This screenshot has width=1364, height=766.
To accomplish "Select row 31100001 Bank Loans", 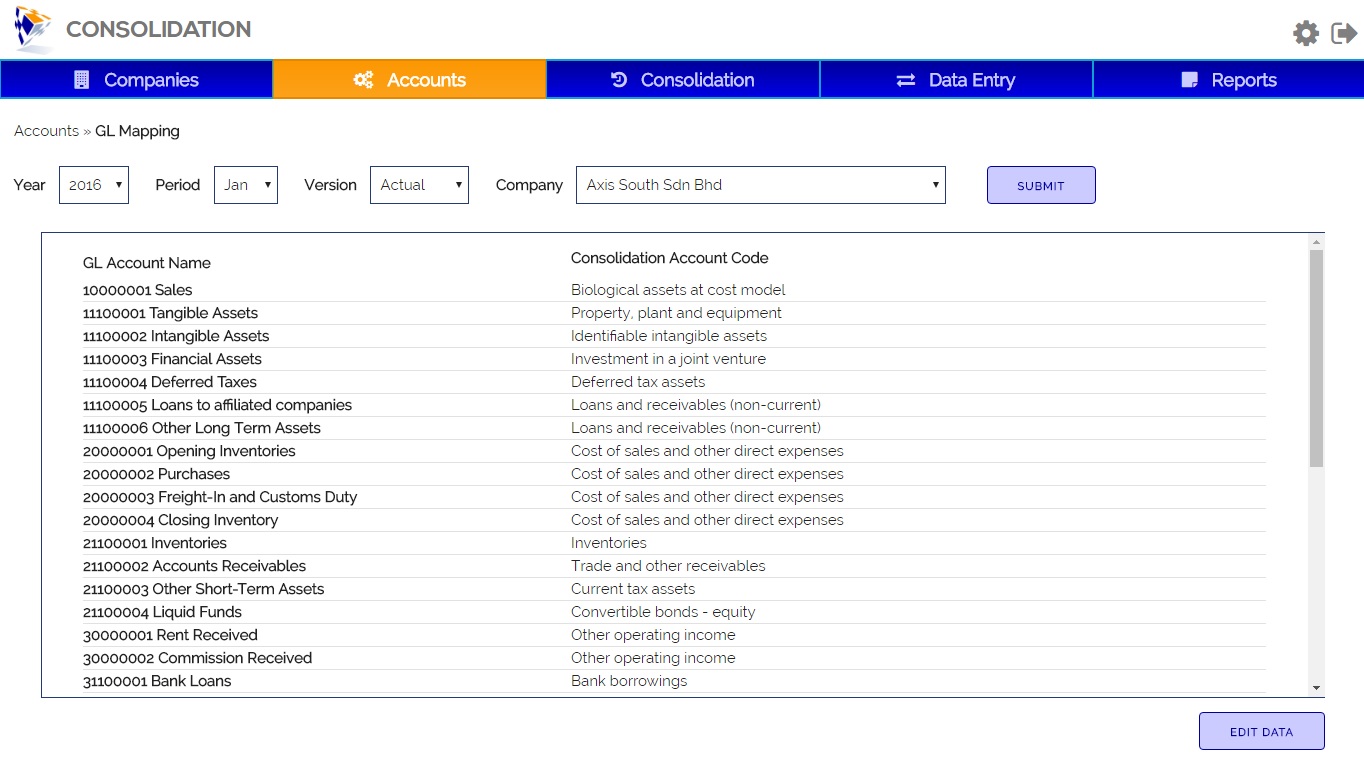I will tap(674, 681).
